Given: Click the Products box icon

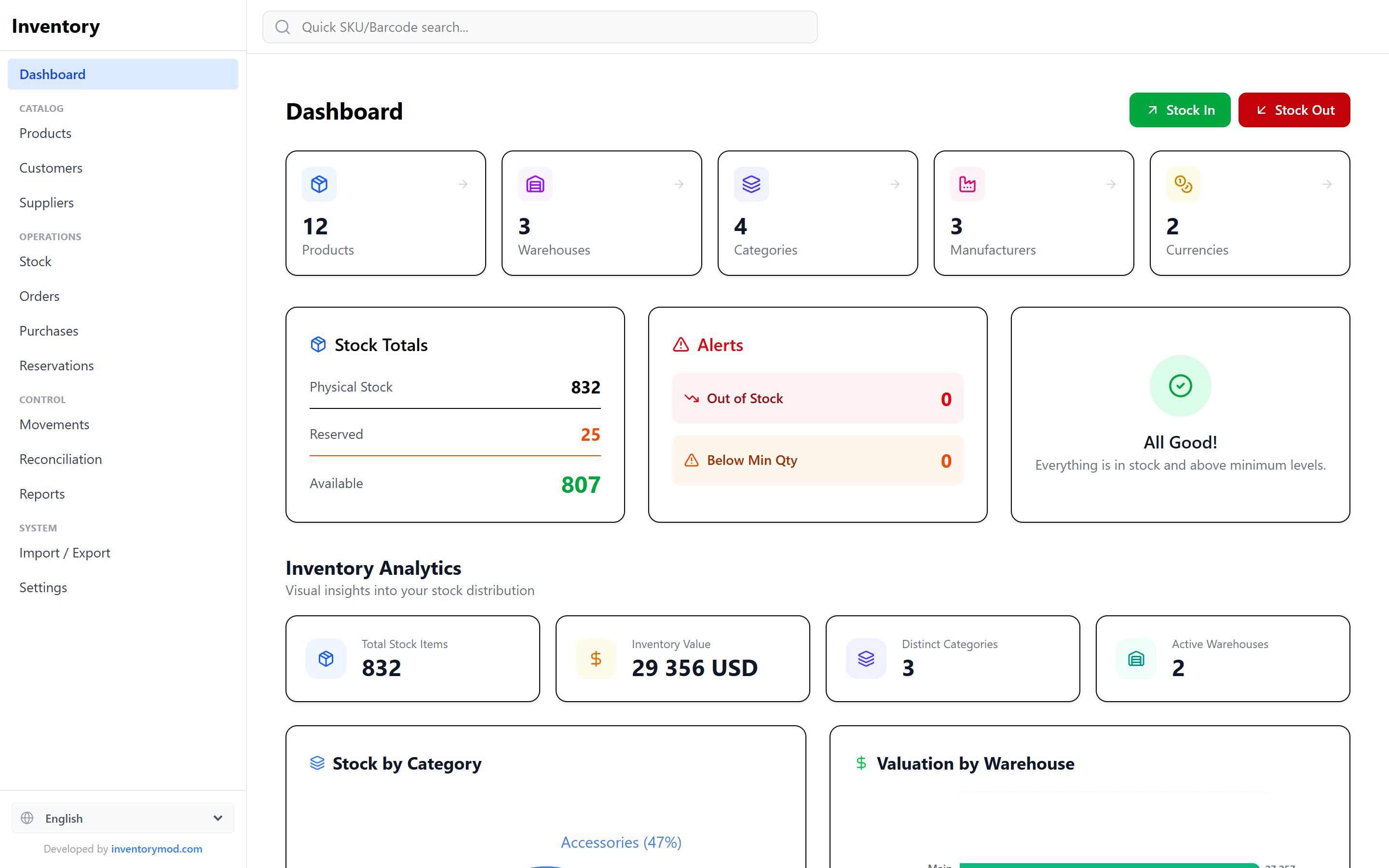Looking at the screenshot, I should pos(319,184).
